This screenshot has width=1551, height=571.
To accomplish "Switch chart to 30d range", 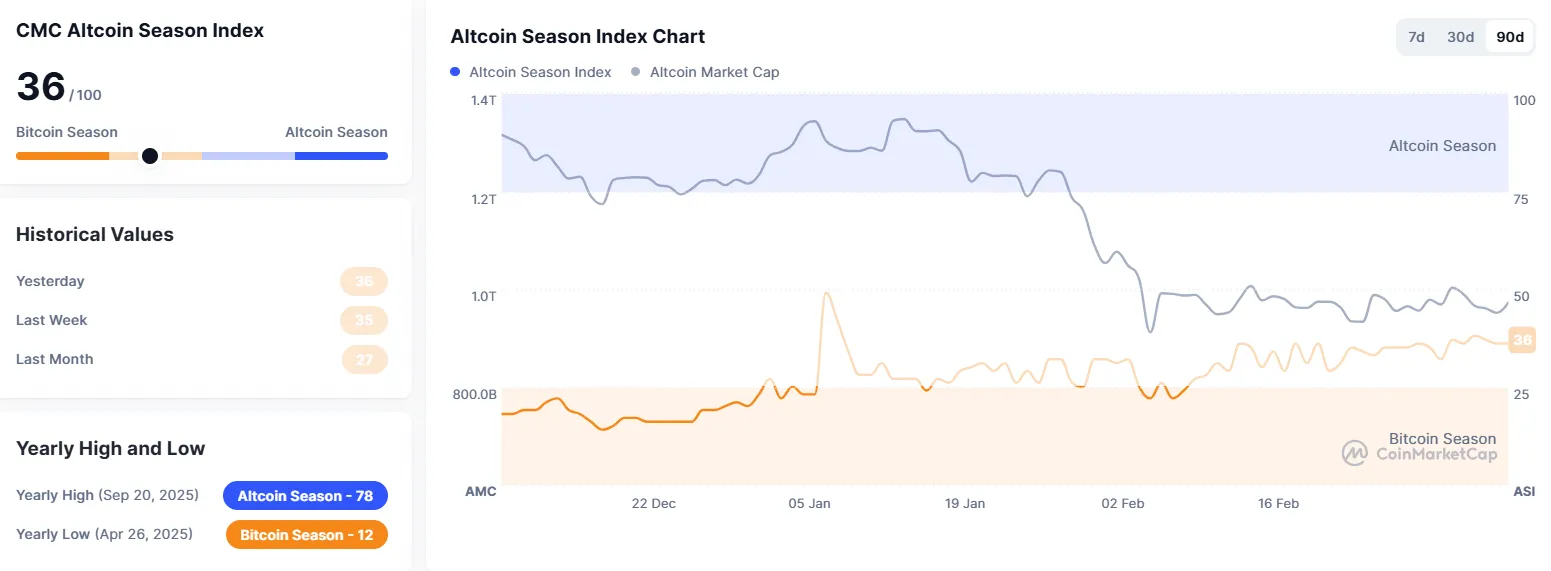I will [x=1461, y=37].
